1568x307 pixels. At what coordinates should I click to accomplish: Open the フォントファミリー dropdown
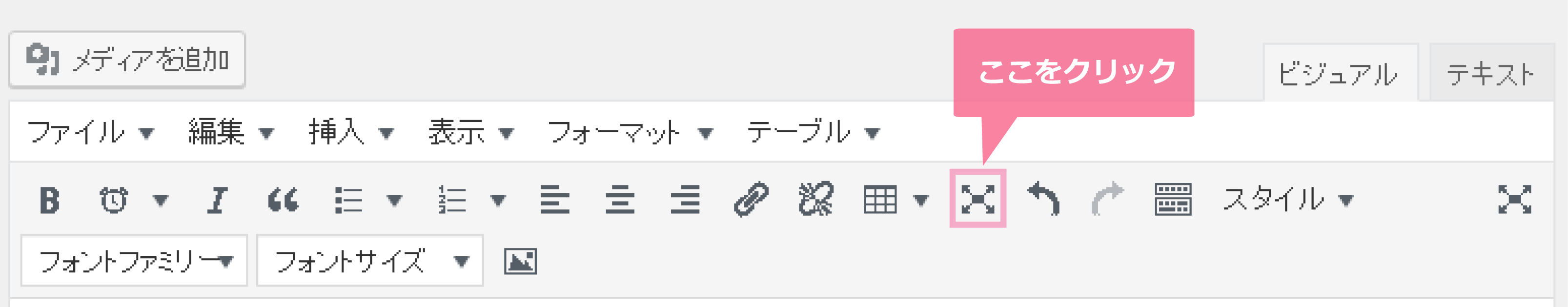[134, 261]
